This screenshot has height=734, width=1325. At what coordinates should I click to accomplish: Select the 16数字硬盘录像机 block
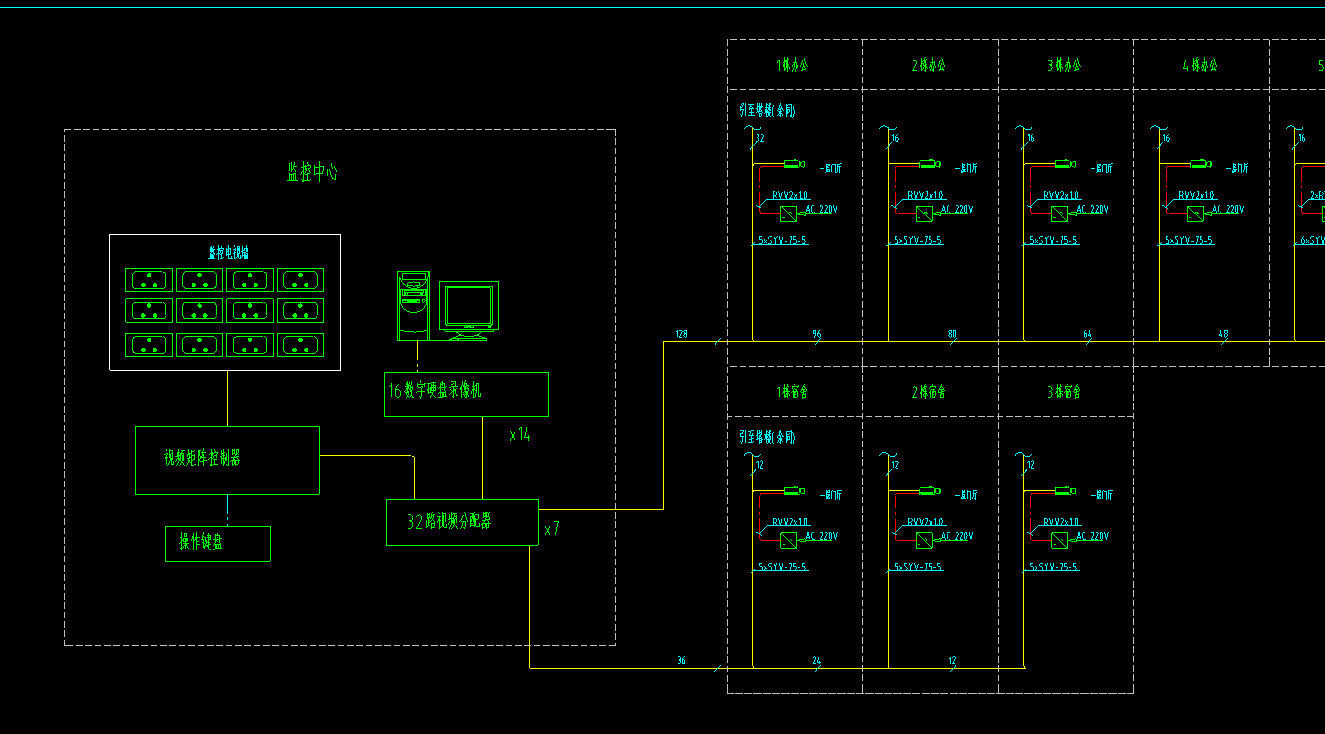point(466,394)
